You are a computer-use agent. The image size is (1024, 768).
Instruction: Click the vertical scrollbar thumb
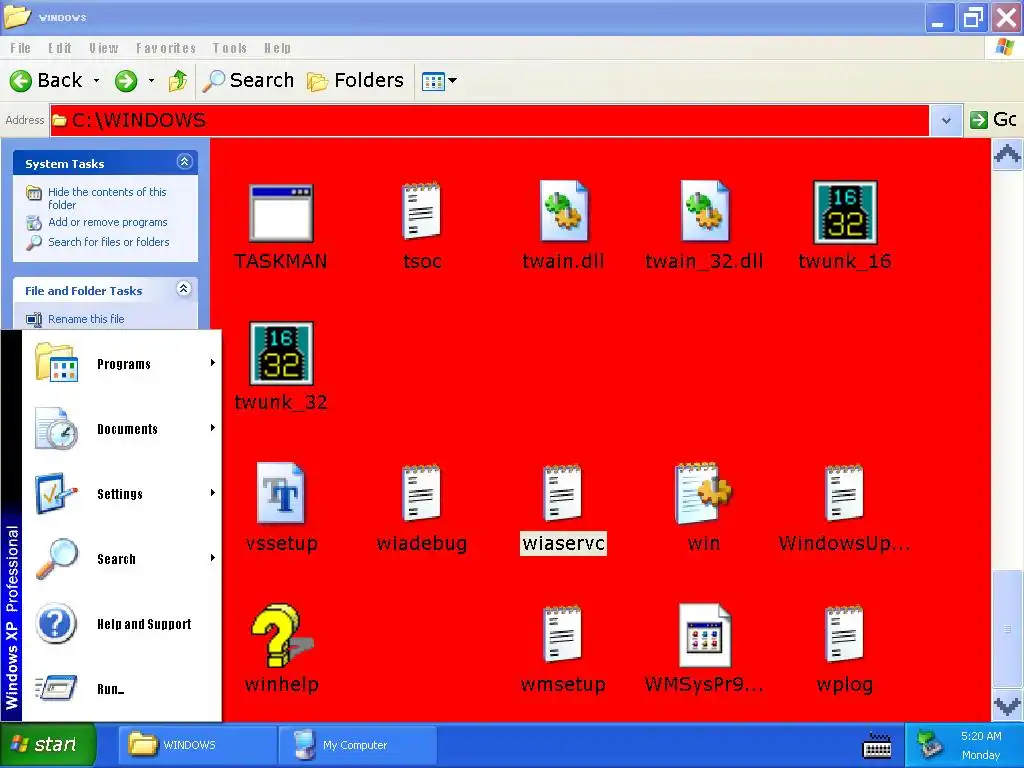pyautogui.click(x=1007, y=628)
